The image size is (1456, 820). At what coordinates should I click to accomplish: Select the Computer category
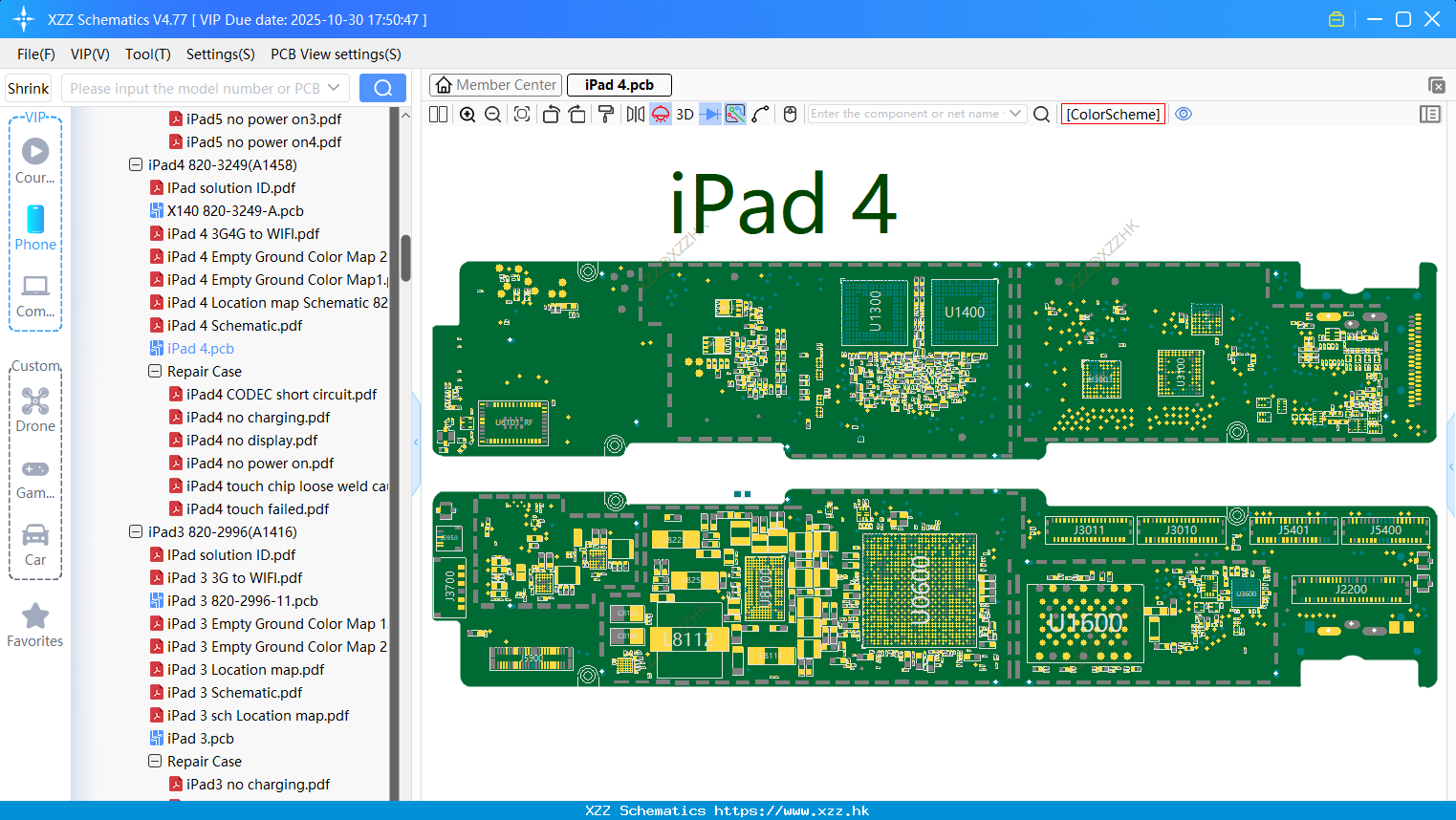[x=35, y=295]
